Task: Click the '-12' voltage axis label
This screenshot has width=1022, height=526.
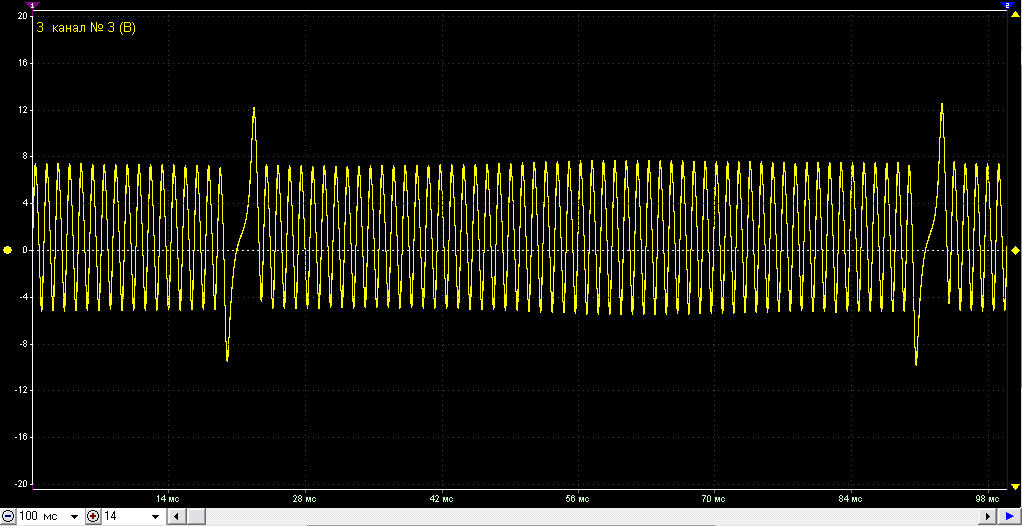Action: [x=20, y=390]
